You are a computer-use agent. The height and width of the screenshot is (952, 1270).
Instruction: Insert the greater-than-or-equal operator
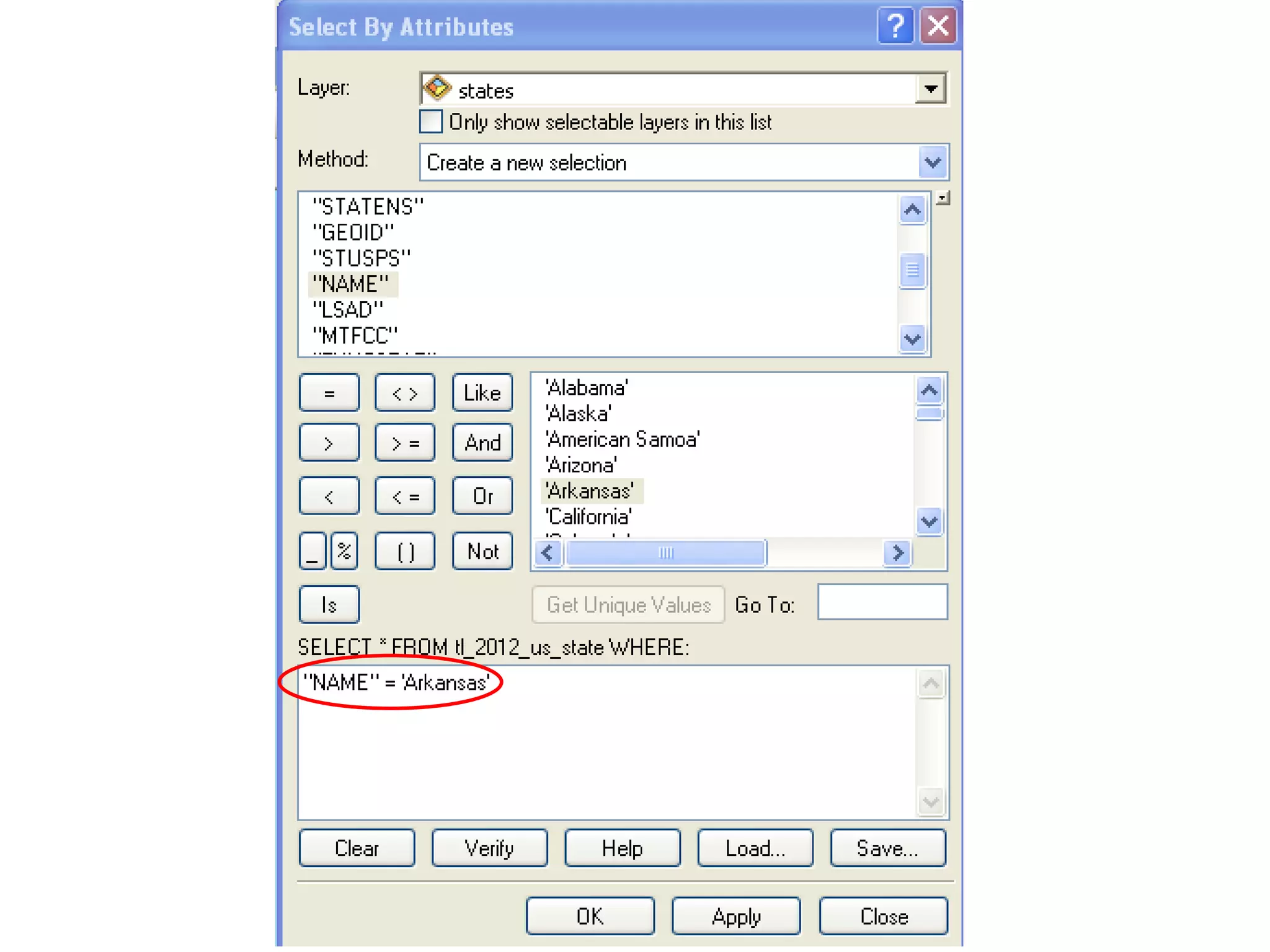[404, 443]
